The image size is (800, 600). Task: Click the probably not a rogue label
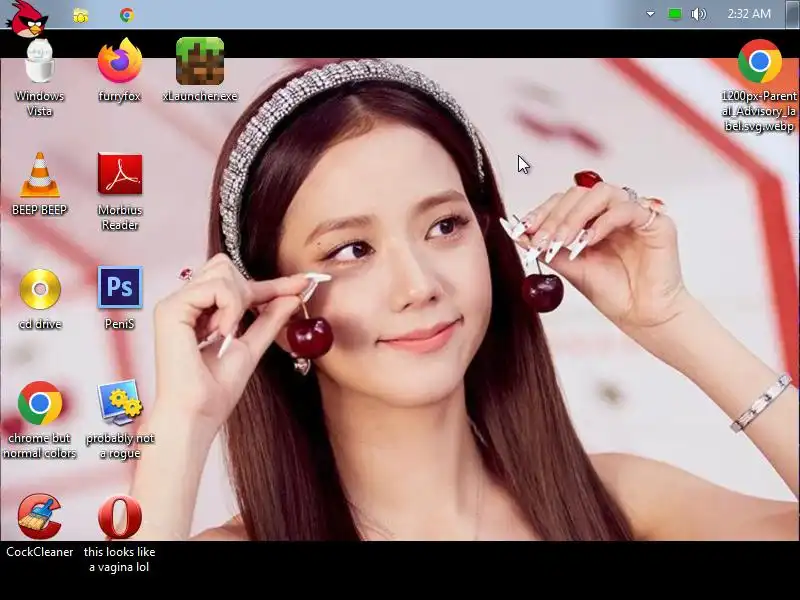coord(120,445)
